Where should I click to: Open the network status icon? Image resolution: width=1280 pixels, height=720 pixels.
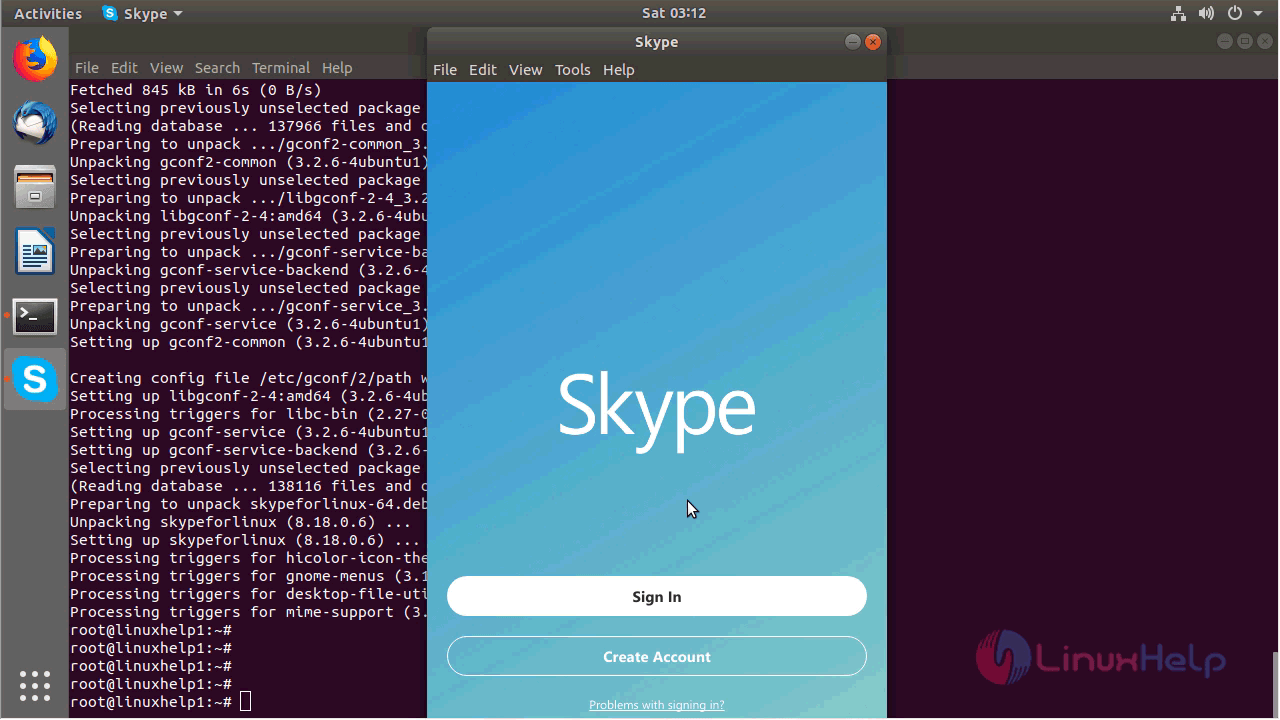pyautogui.click(x=1178, y=14)
